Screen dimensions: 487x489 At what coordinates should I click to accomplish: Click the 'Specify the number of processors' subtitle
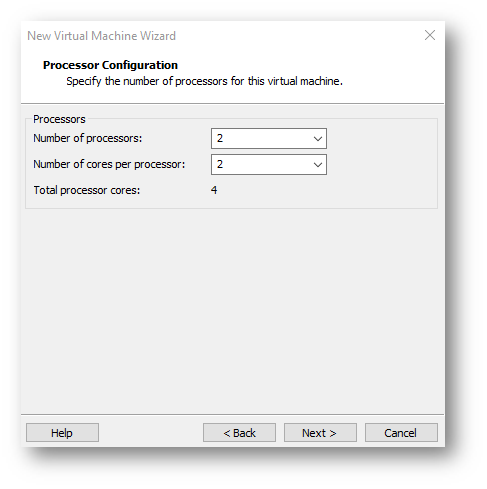[x=204, y=81]
